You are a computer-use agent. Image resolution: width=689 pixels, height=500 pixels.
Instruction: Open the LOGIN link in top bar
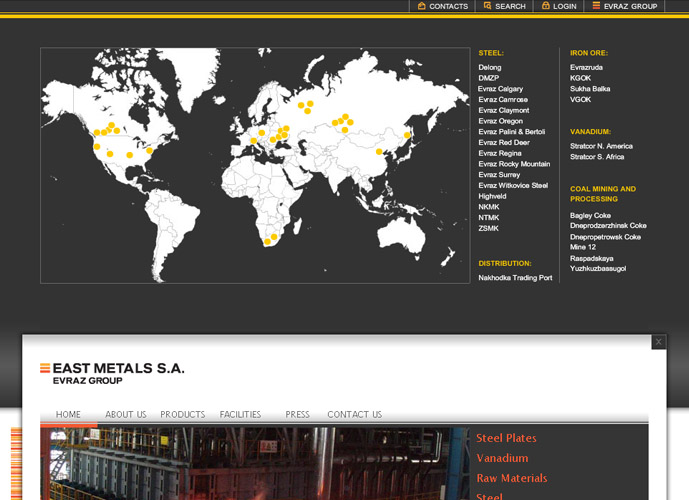click(x=565, y=6)
